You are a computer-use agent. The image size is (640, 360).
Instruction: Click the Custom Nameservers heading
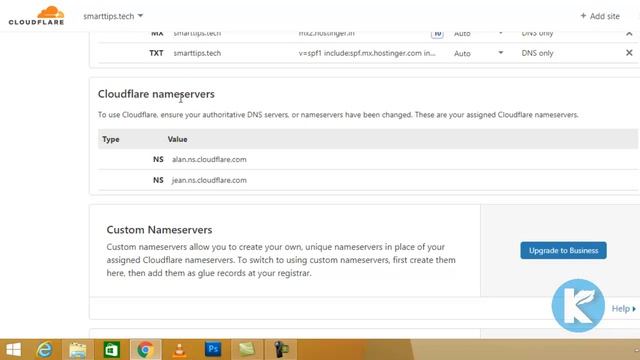click(159, 230)
